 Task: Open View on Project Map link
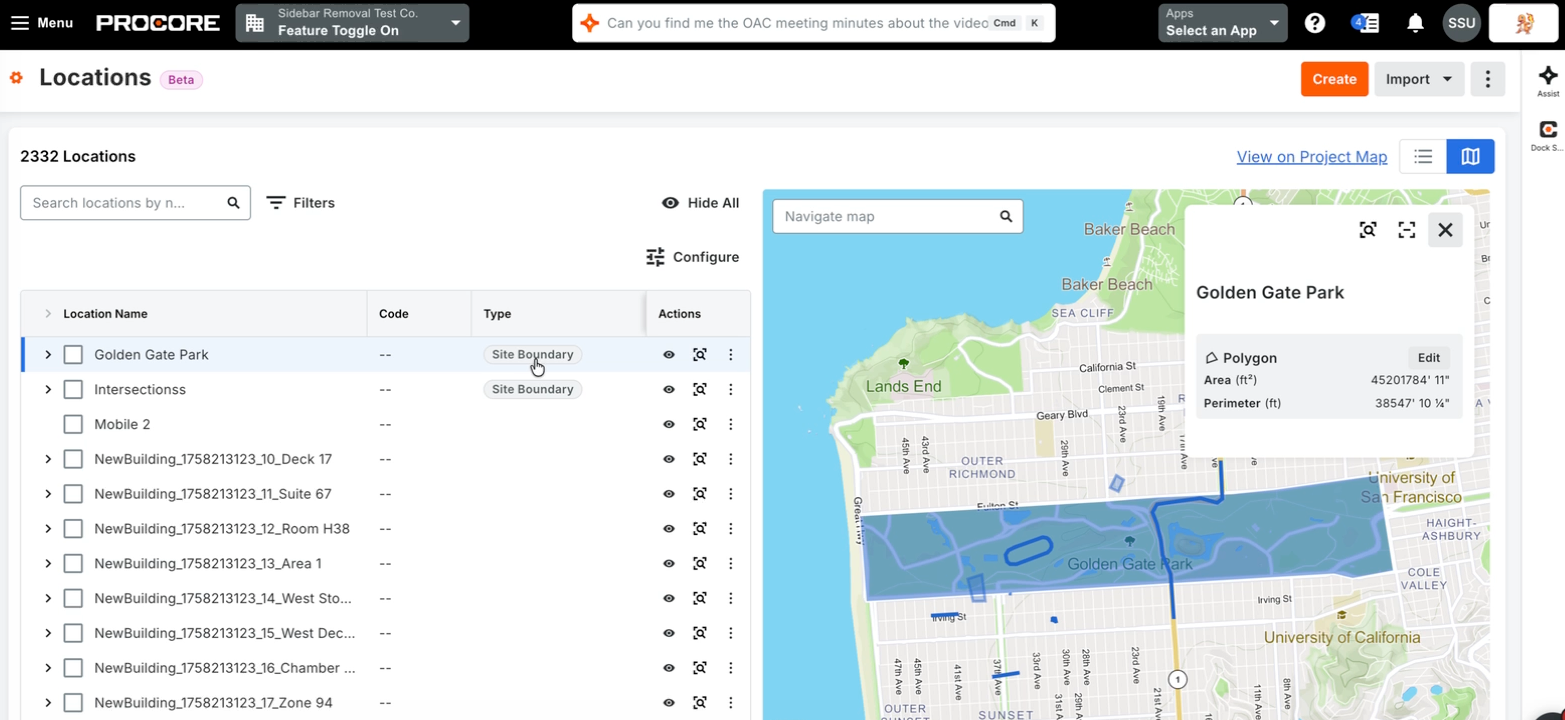pos(1311,156)
